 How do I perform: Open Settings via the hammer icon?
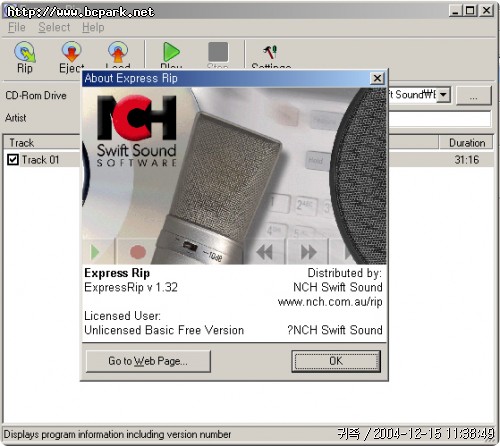(x=270, y=52)
